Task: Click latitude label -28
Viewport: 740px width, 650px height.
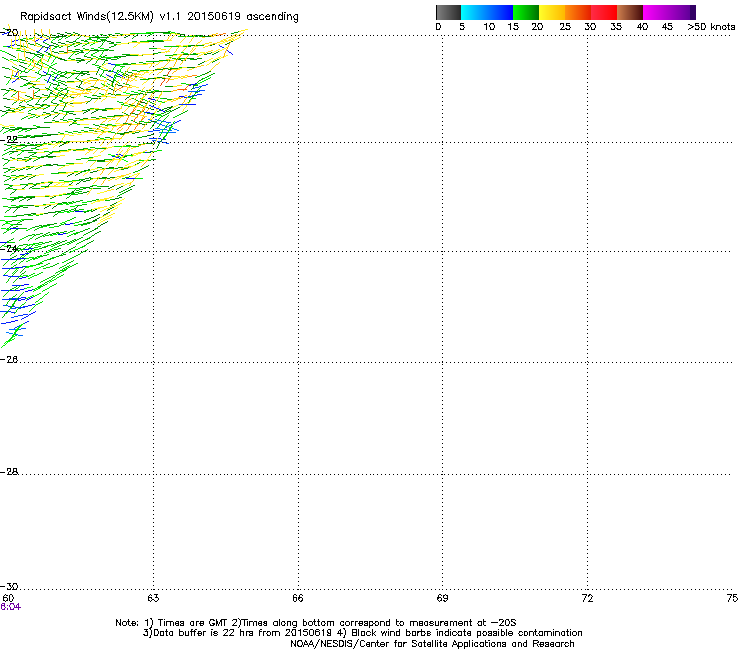Action: pos(9,472)
